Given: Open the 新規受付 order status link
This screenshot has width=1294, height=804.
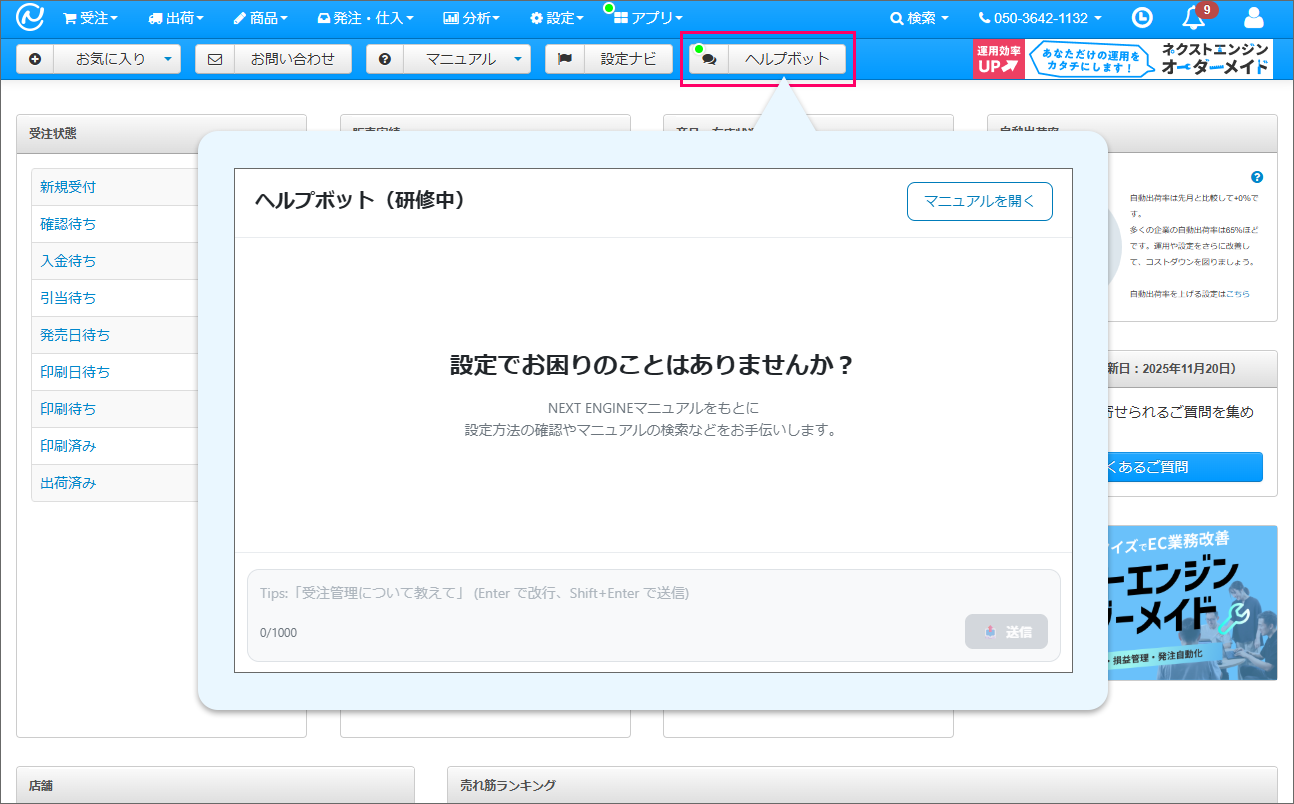Looking at the screenshot, I should tap(68, 187).
